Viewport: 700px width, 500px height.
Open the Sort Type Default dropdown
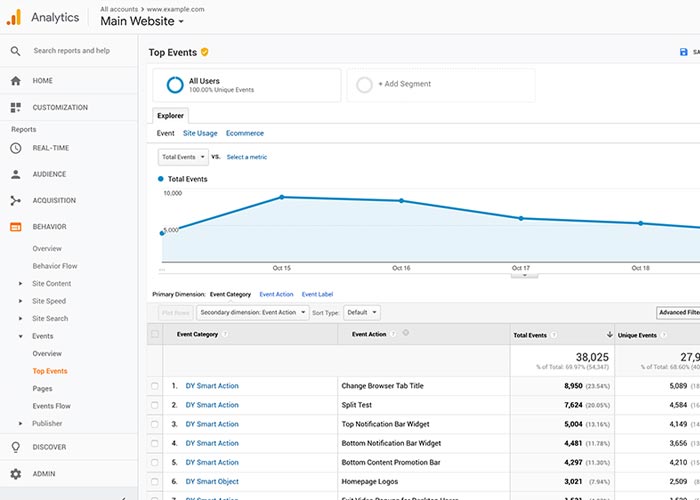361,312
